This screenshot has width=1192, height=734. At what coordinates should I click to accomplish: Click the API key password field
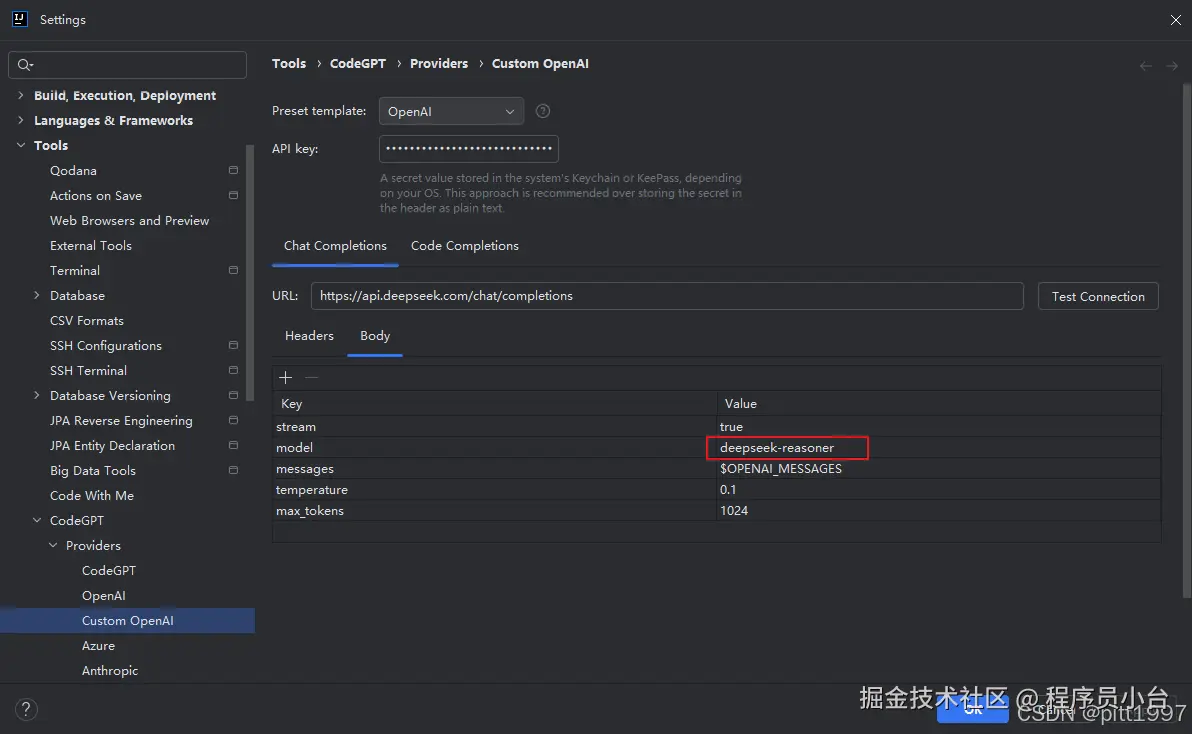469,149
